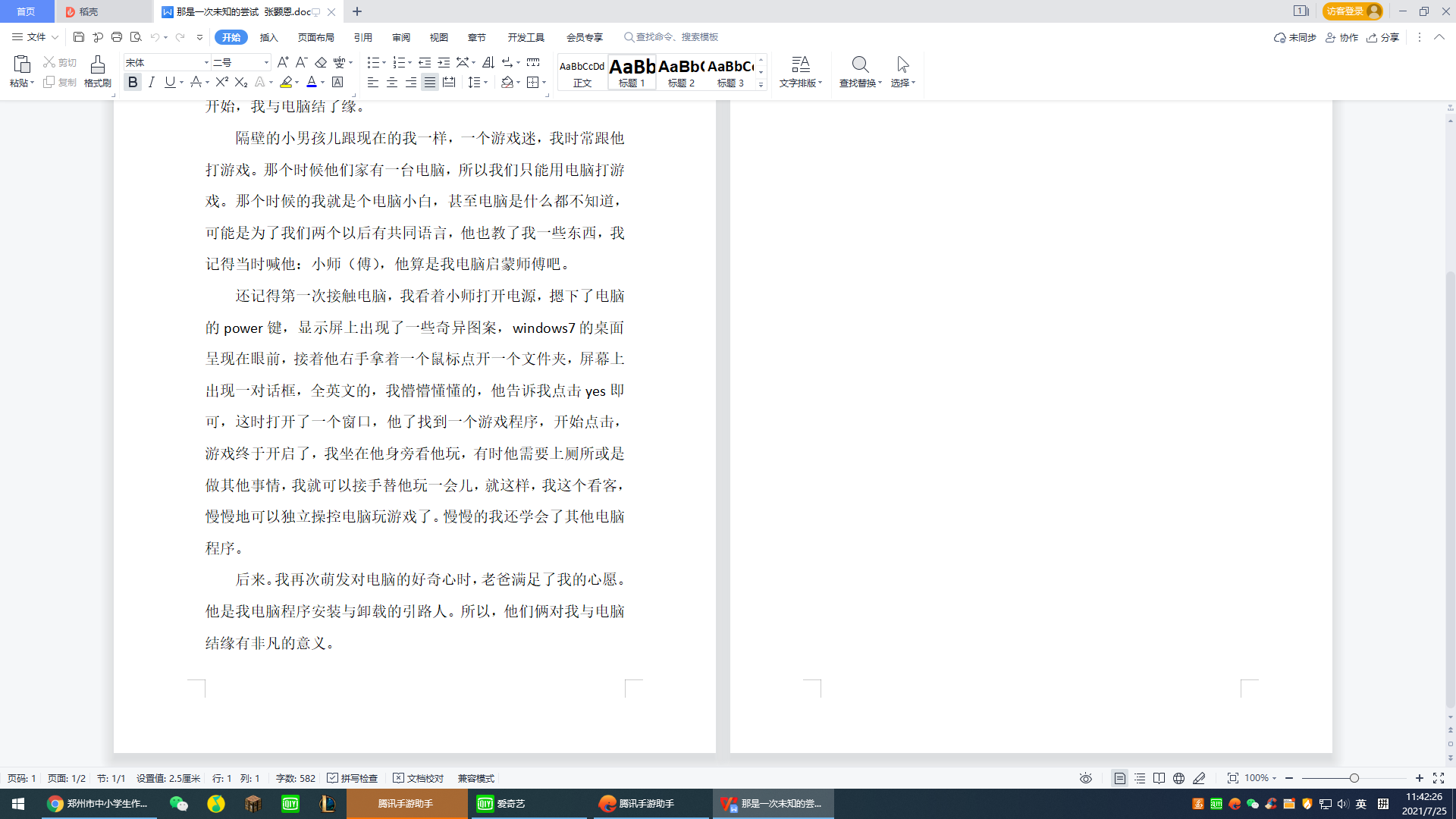Click the increase font size icon
The width and height of the screenshot is (1456, 819).
(x=283, y=62)
